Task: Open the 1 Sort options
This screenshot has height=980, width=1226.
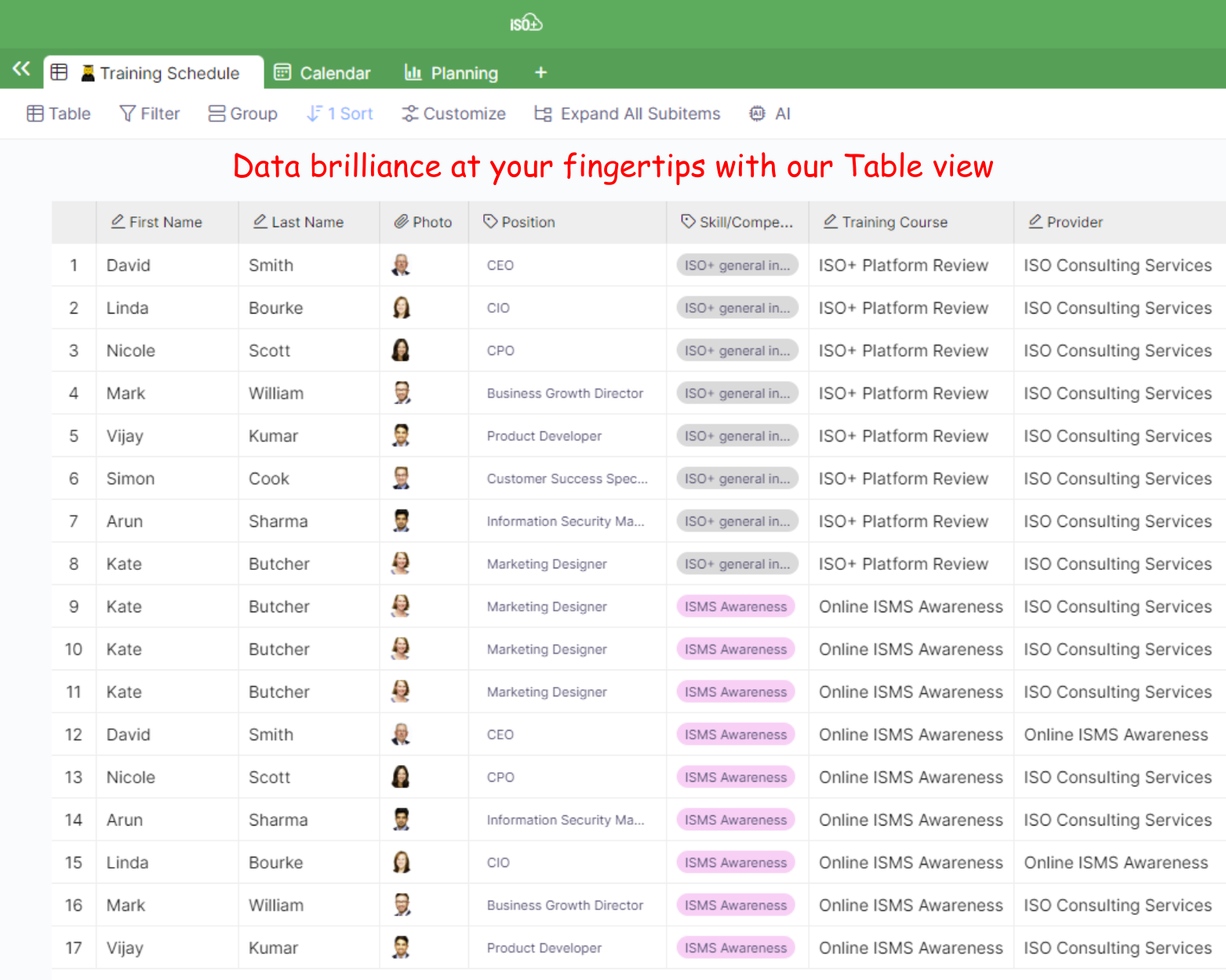Action: tap(339, 114)
